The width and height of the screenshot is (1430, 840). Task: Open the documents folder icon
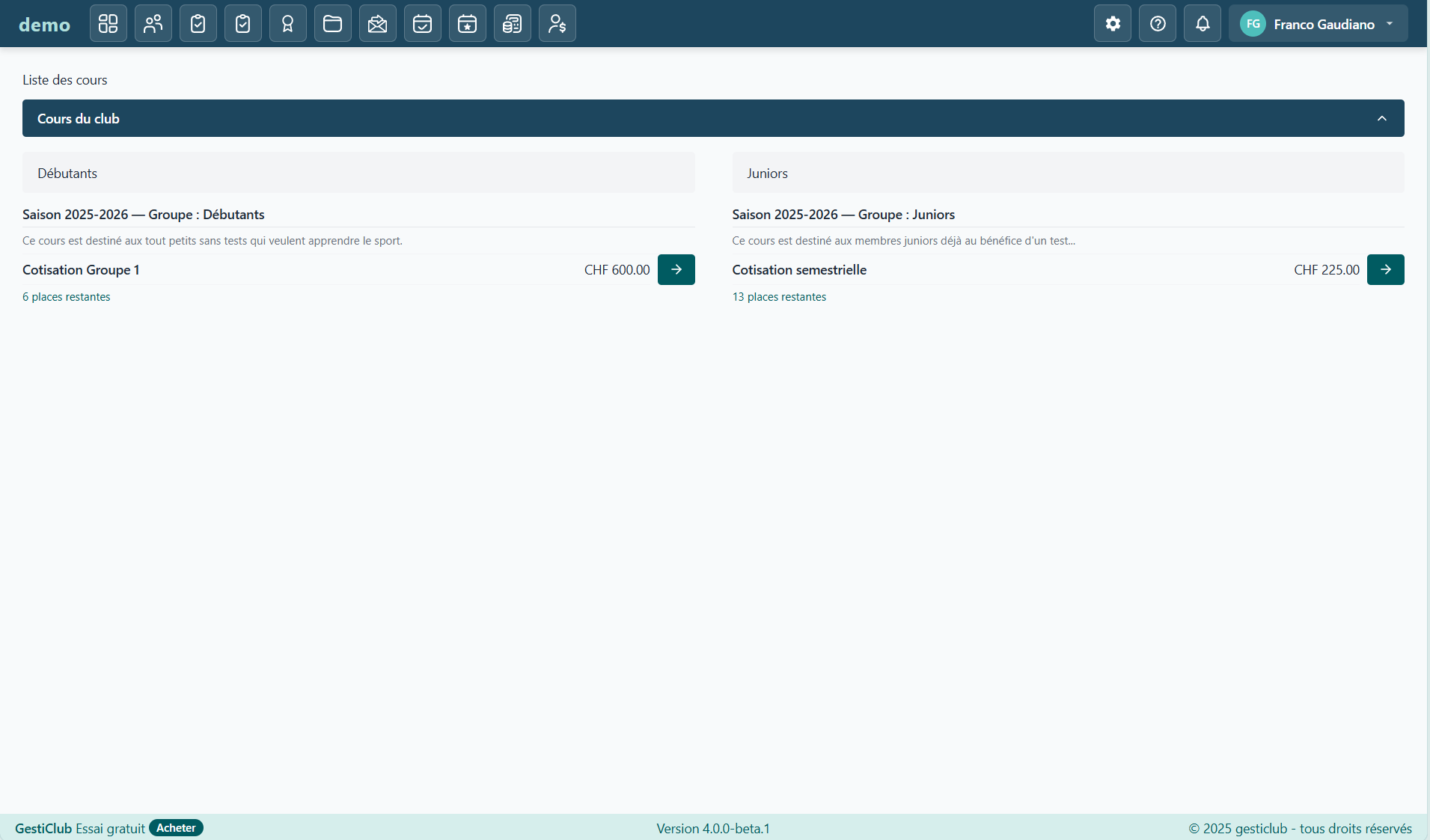click(x=333, y=23)
